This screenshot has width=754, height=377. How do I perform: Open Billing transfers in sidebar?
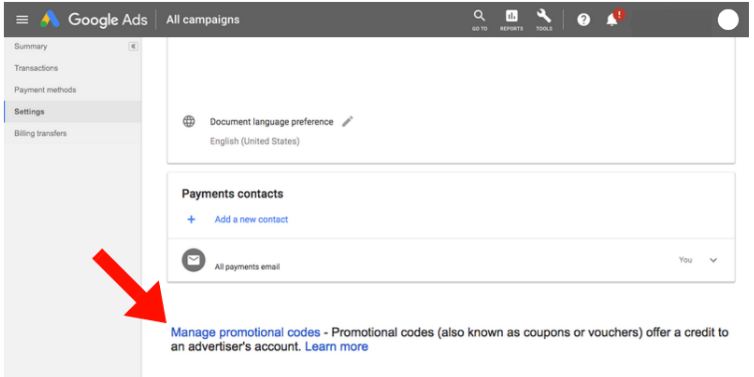[x=40, y=133]
